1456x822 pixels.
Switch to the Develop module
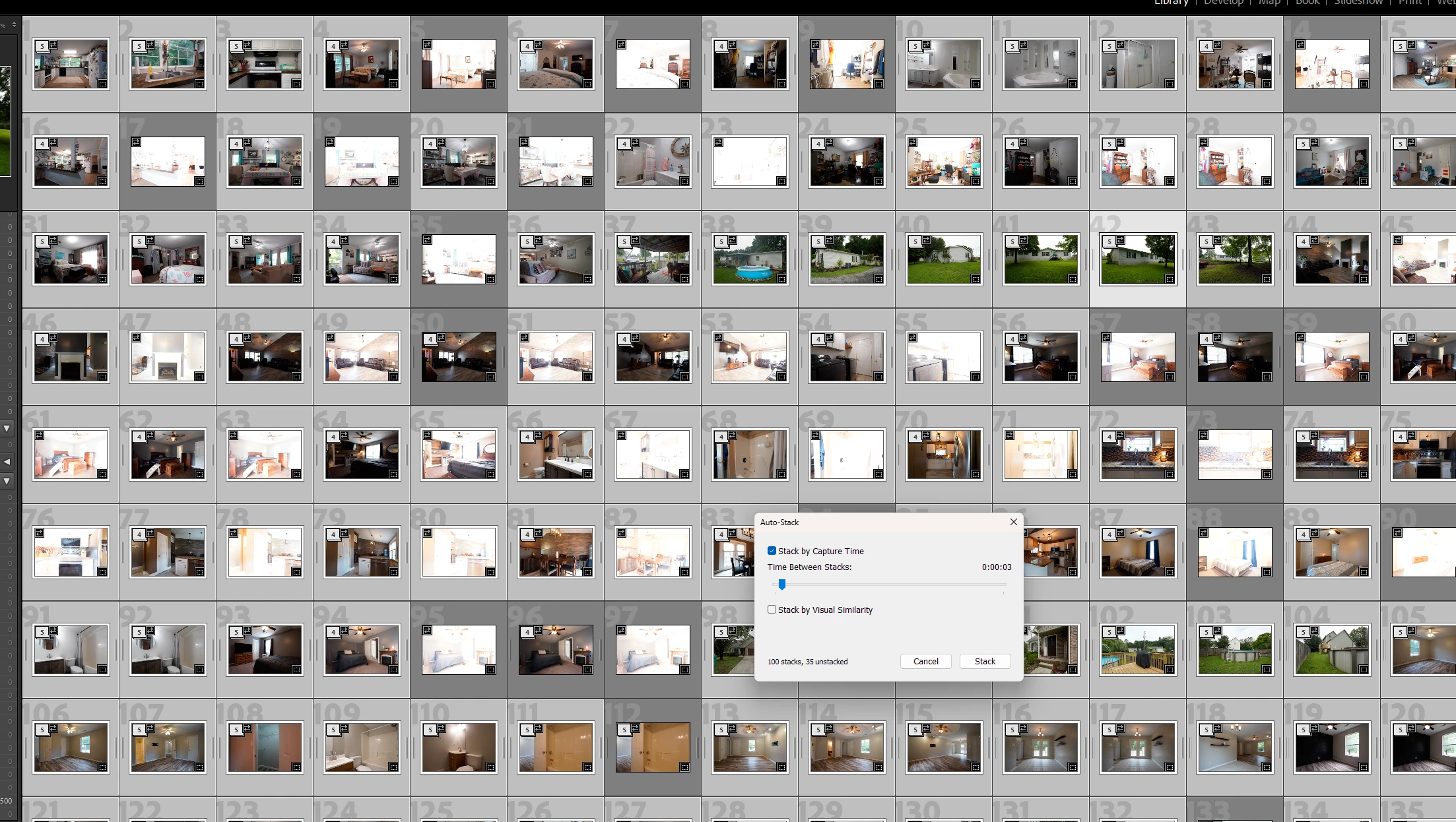pos(1223,3)
